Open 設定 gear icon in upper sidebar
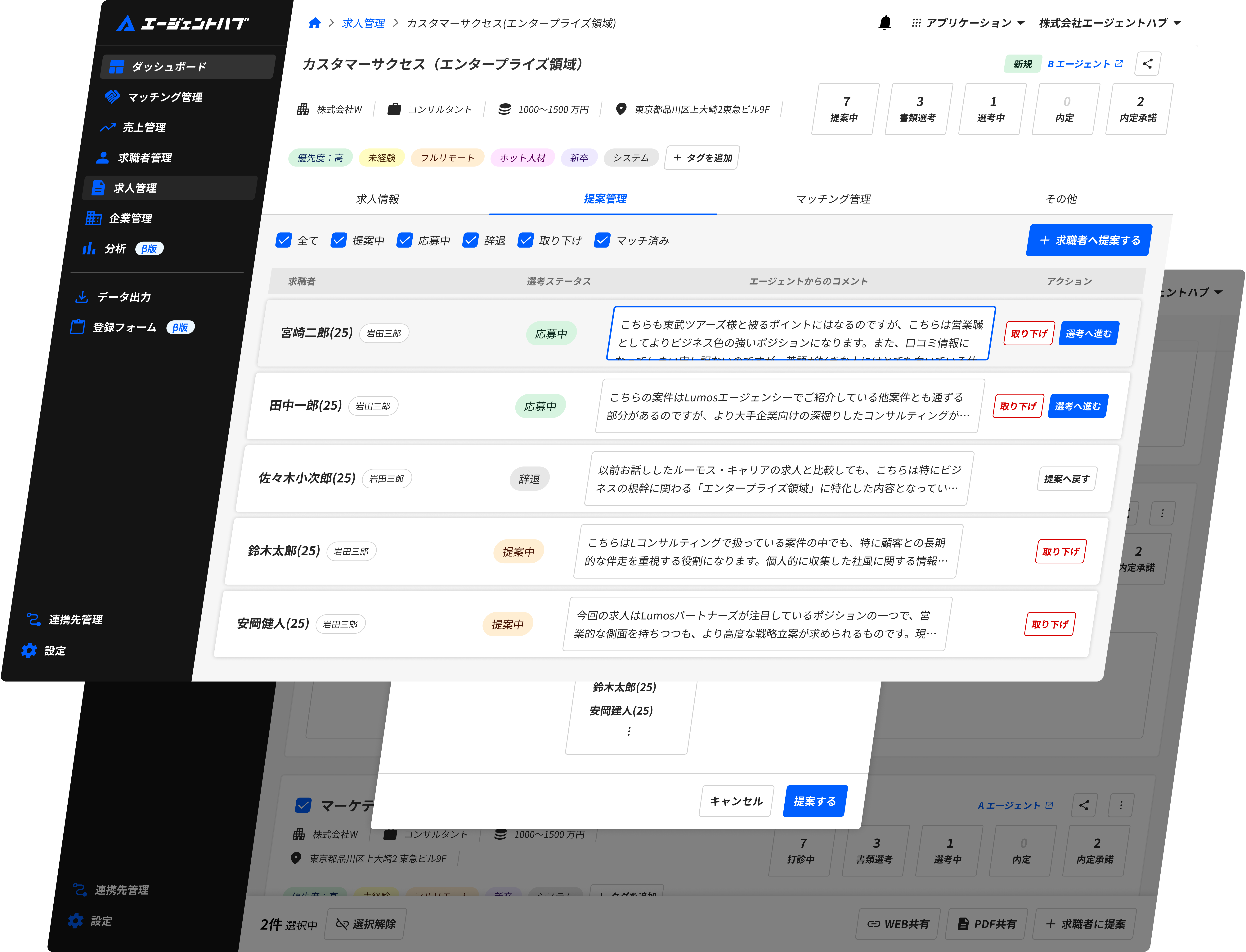 point(29,650)
